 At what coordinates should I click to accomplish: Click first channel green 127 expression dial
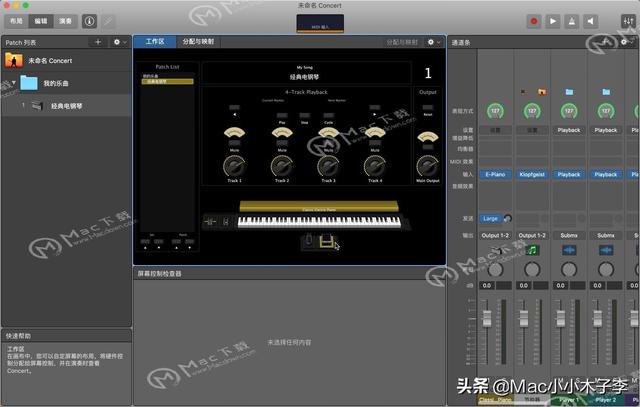(495, 111)
